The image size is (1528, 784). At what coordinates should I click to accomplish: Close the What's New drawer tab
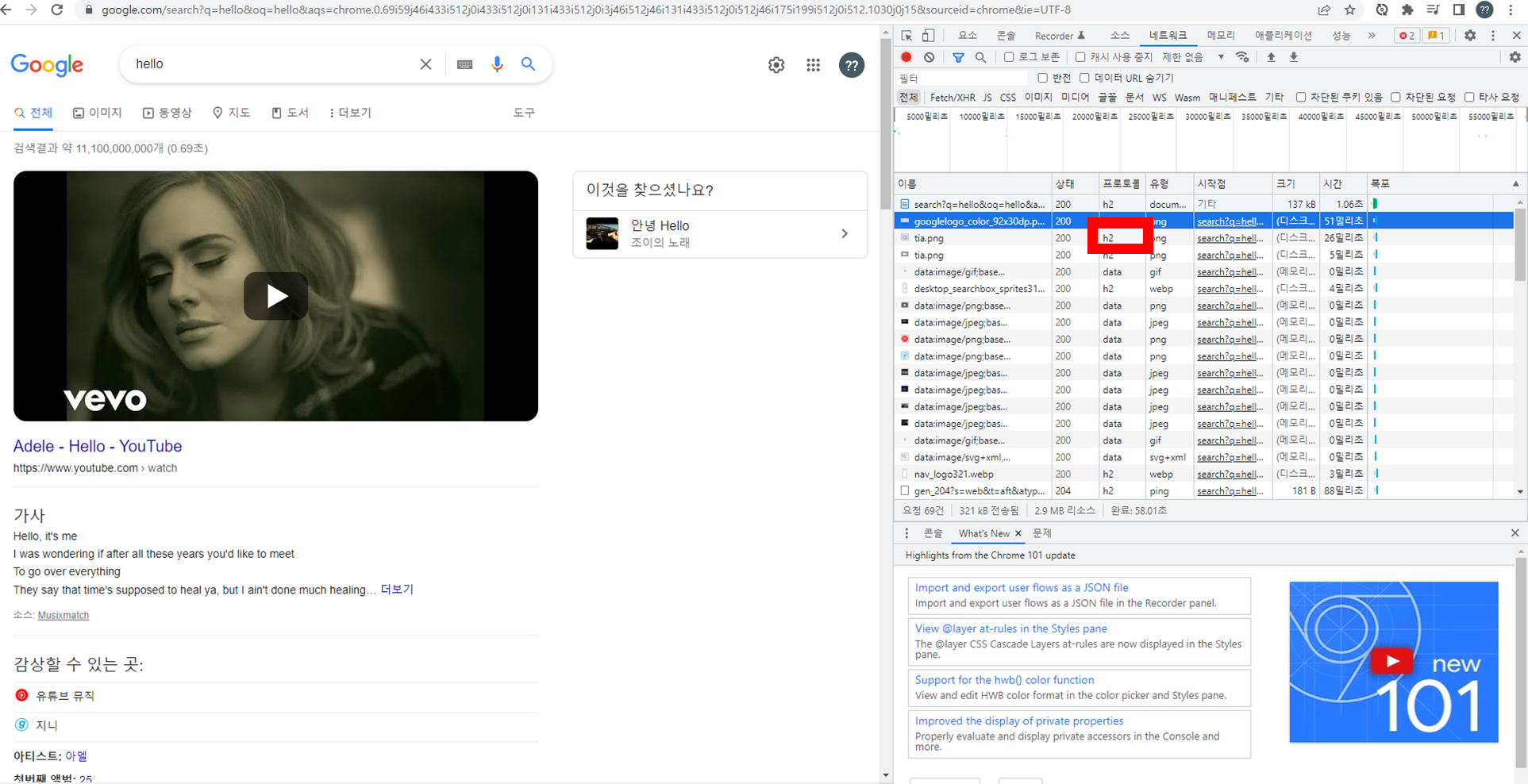pyautogui.click(x=1018, y=533)
